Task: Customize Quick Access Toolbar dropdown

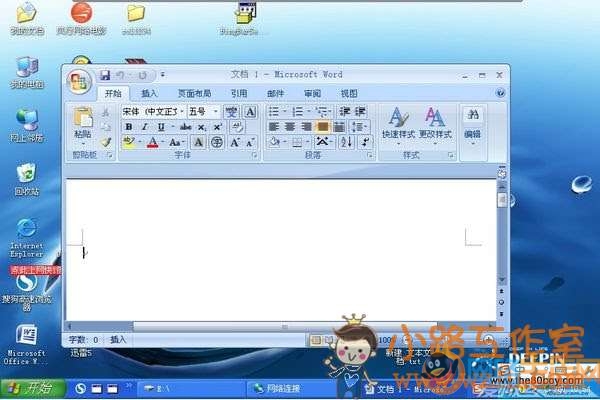Action: (x=163, y=75)
